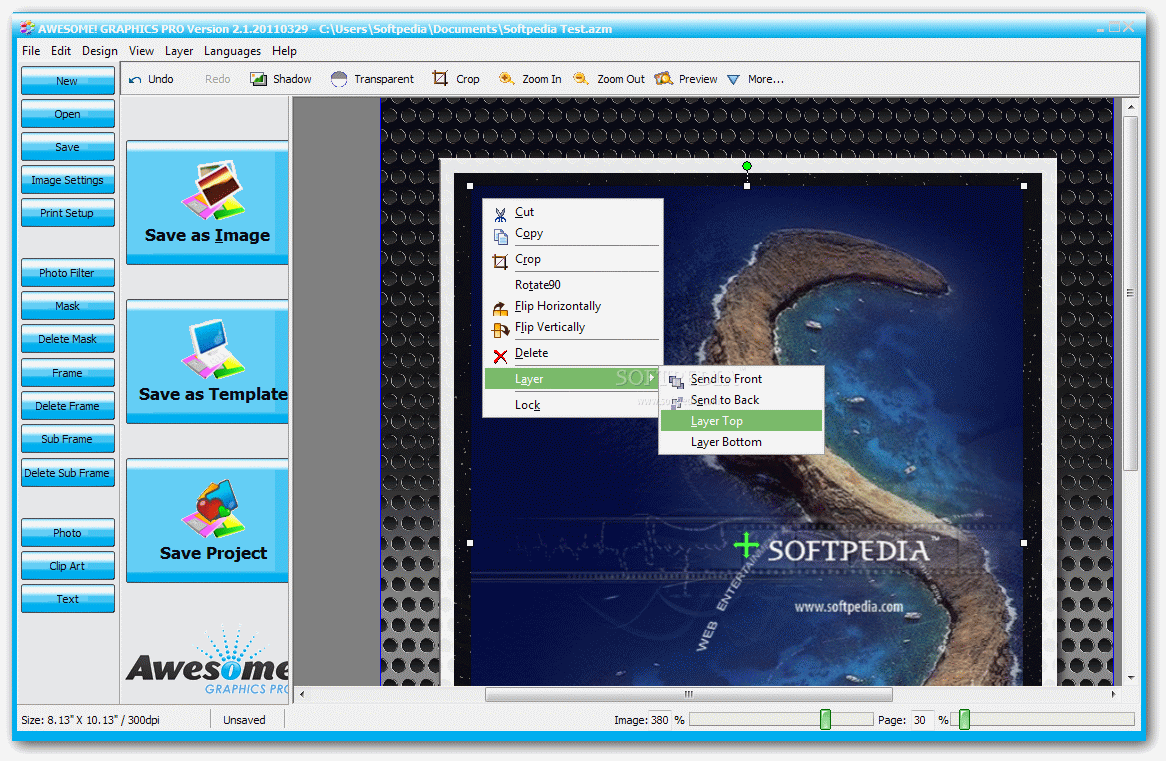This screenshot has height=761, width=1166.
Task: Open the Layer menu in menu bar
Action: (x=178, y=51)
